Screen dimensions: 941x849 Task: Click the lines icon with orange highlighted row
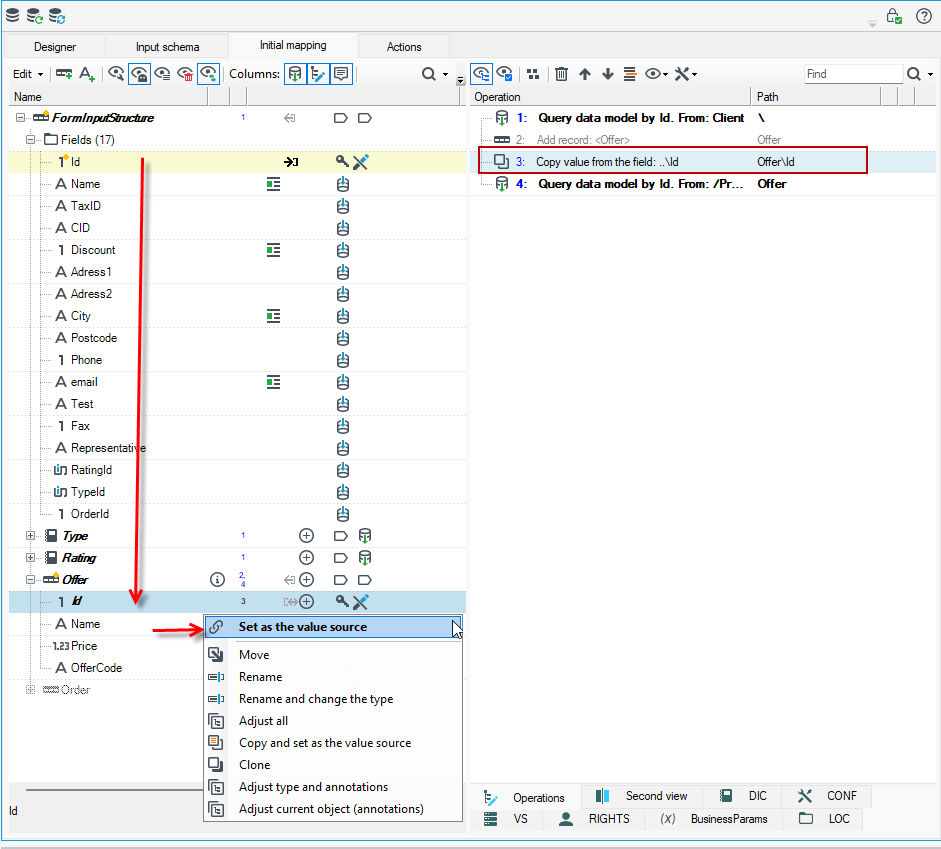coord(630,74)
